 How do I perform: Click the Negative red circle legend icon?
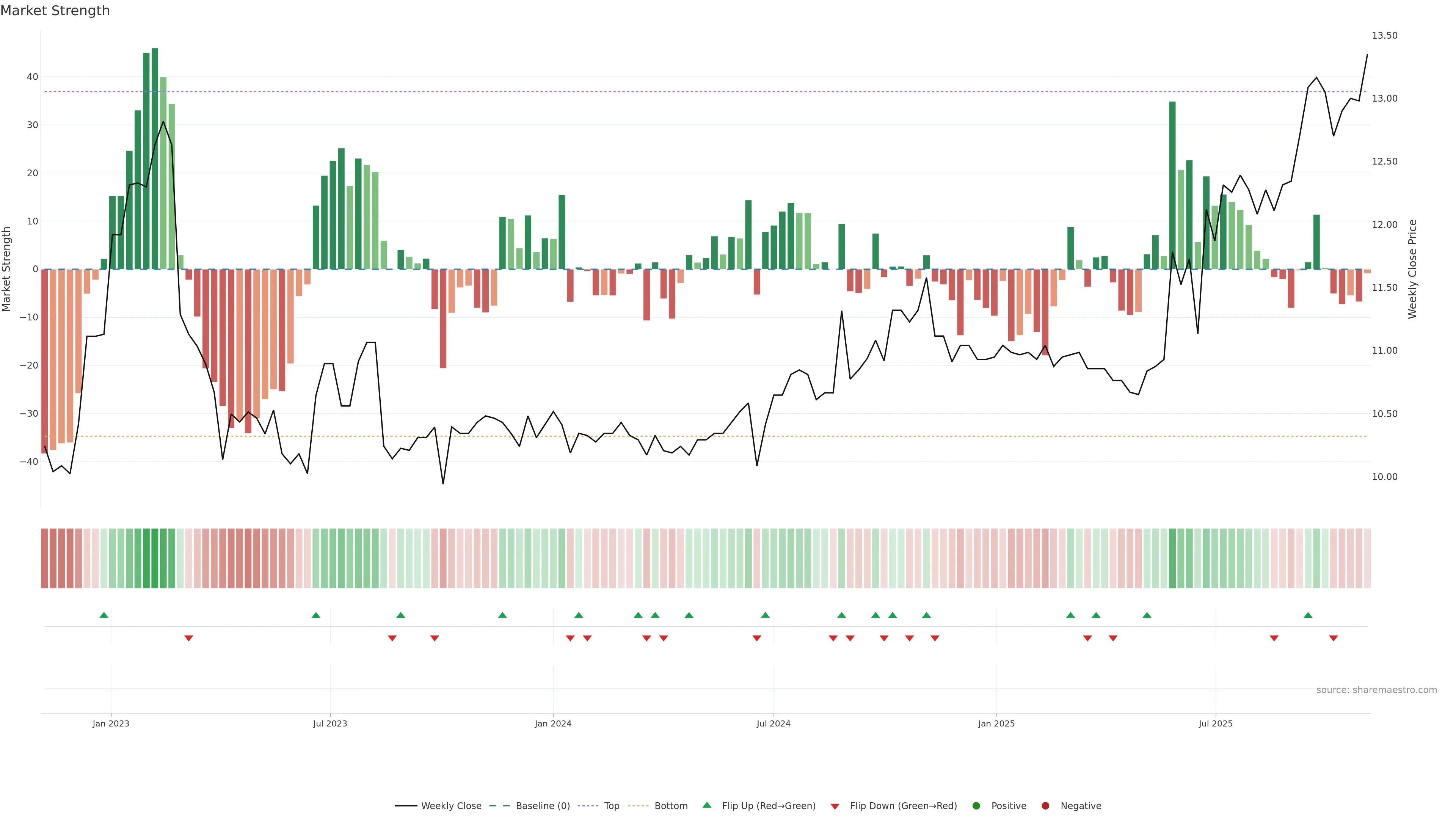[x=1045, y=806]
